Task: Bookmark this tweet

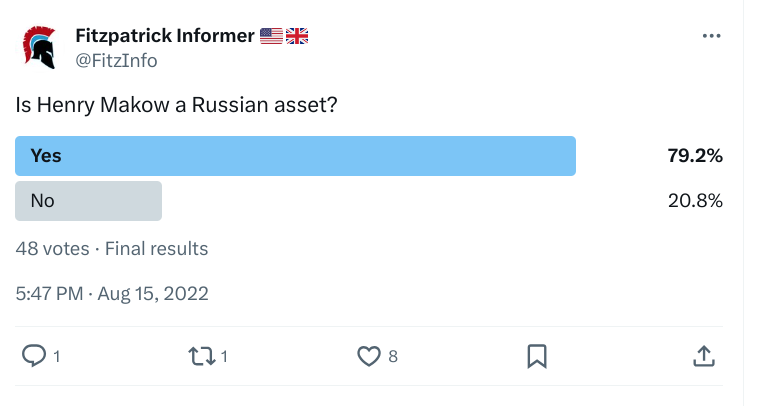Action: tap(537, 356)
